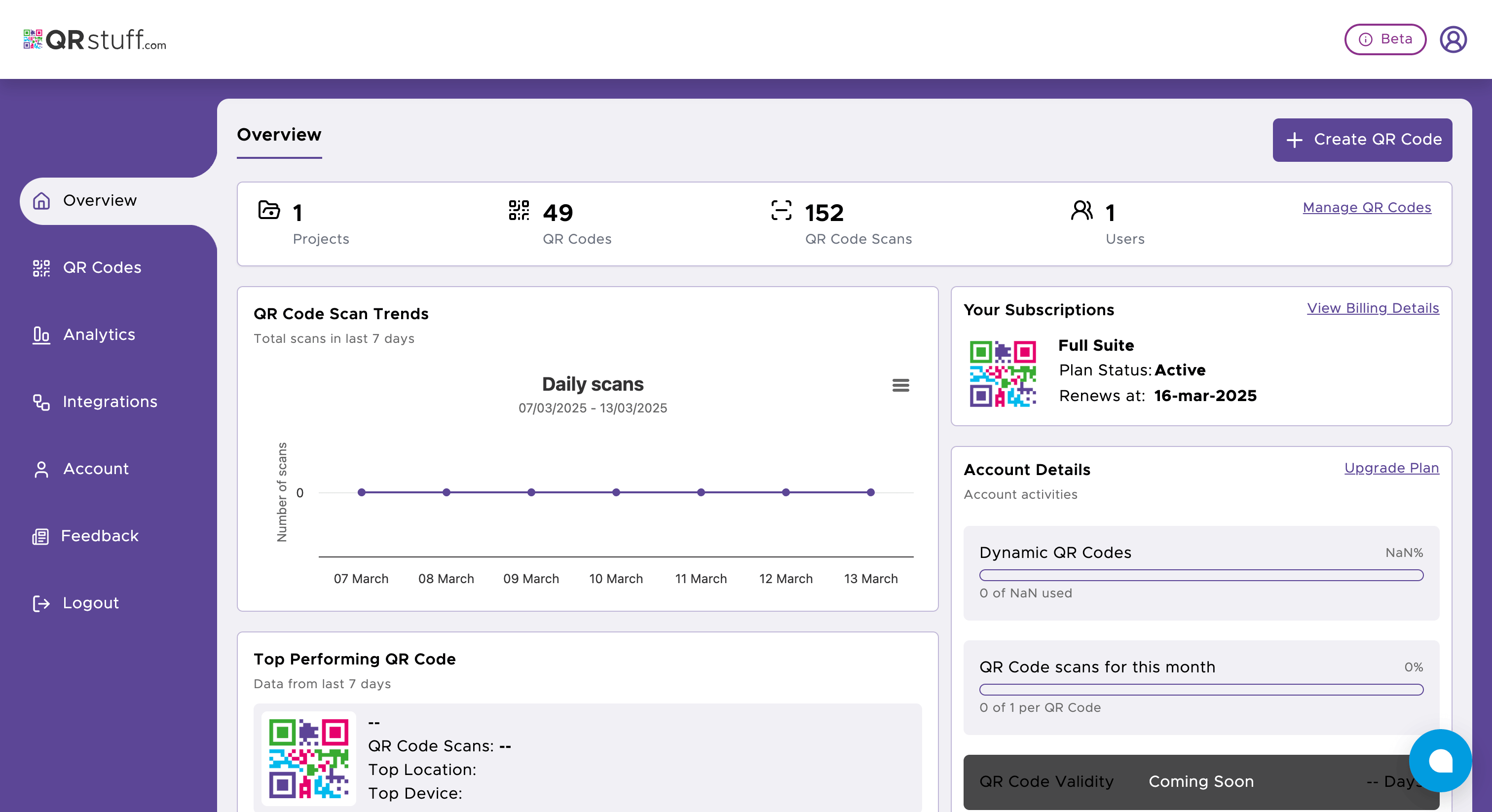Screen dimensions: 1492x812
Task: Click the Dynamic QR Codes progress bar
Action: pyautogui.click(x=1201, y=575)
